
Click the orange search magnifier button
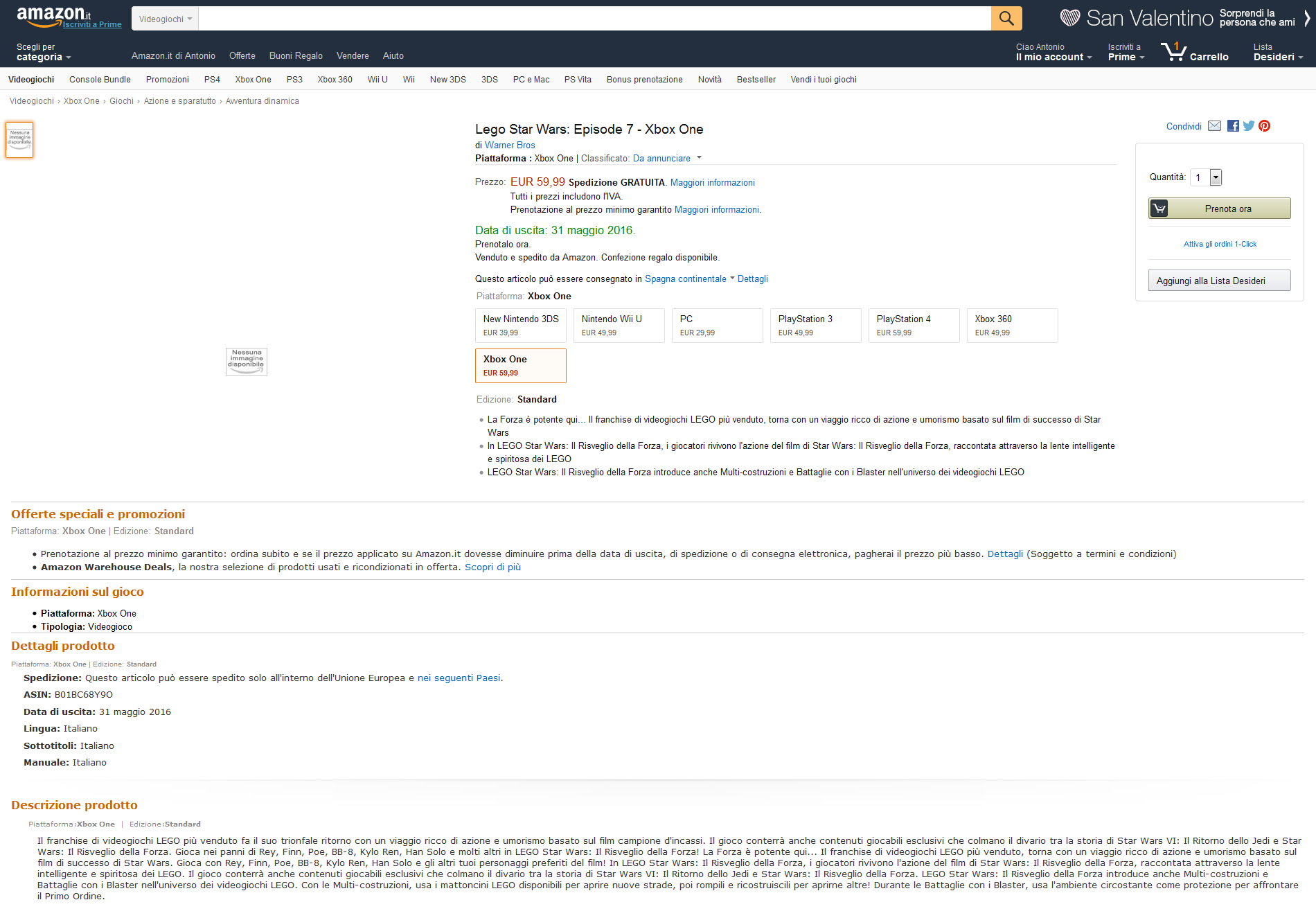(x=1006, y=19)
